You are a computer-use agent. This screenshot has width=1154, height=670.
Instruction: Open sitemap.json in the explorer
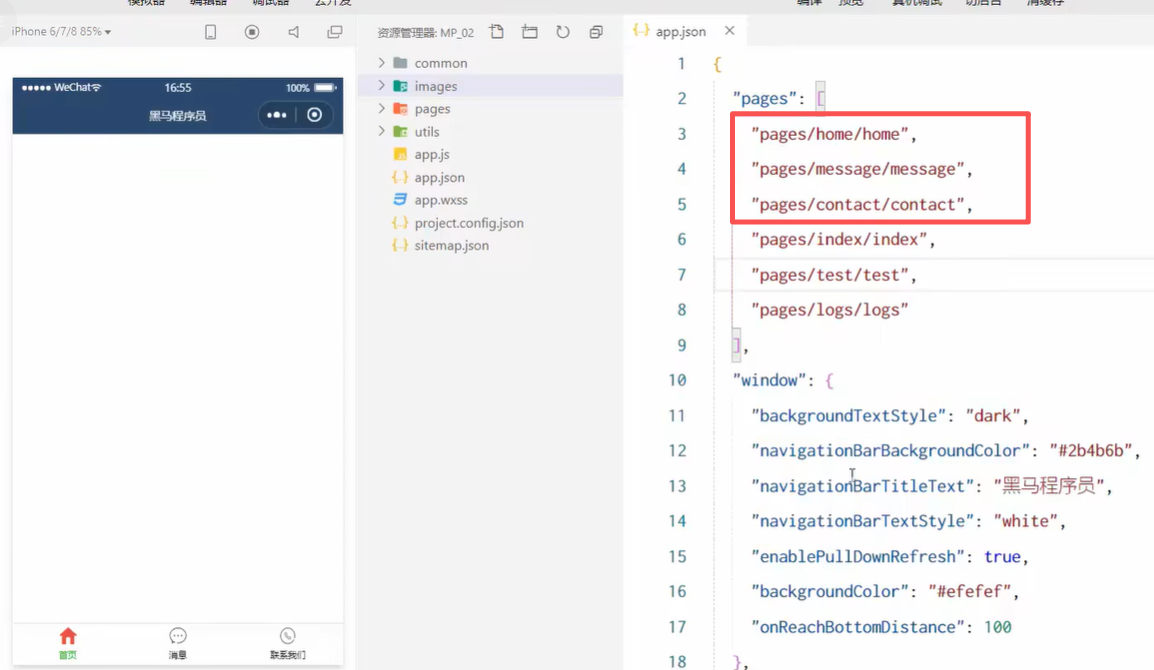(x=451, y=246)
